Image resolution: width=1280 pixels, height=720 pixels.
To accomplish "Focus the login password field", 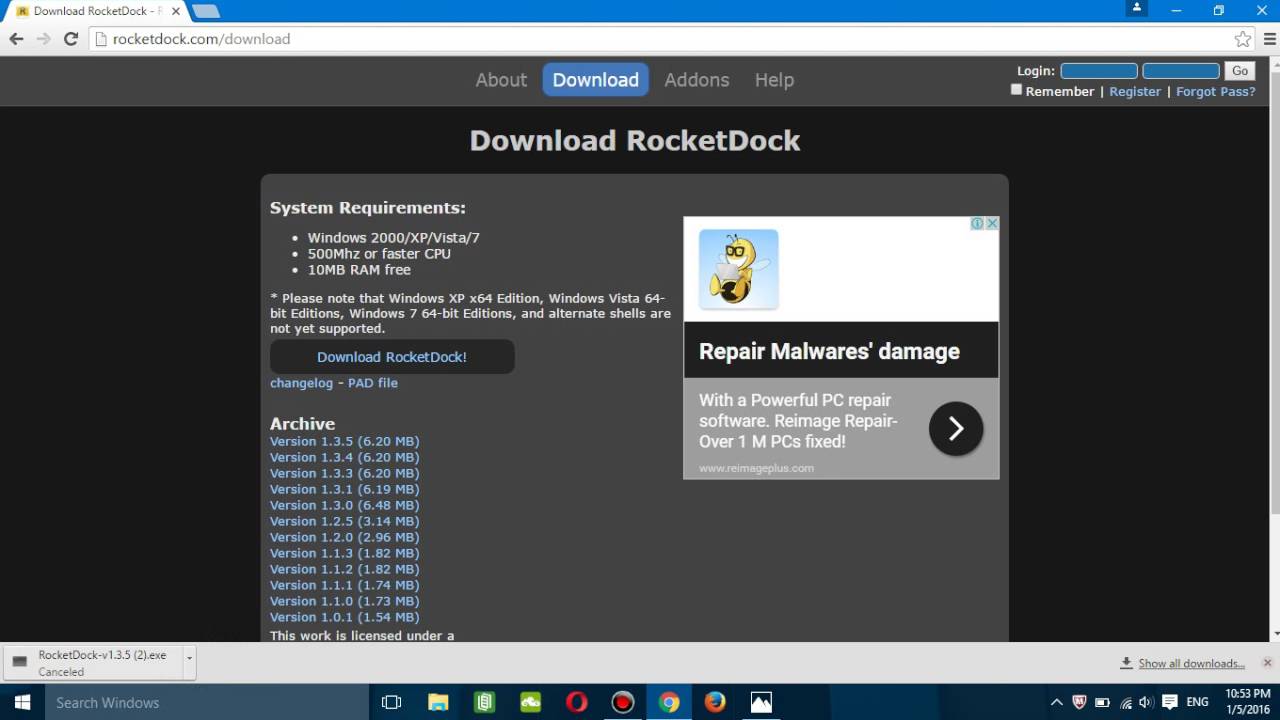I will tap(1181, 71).
